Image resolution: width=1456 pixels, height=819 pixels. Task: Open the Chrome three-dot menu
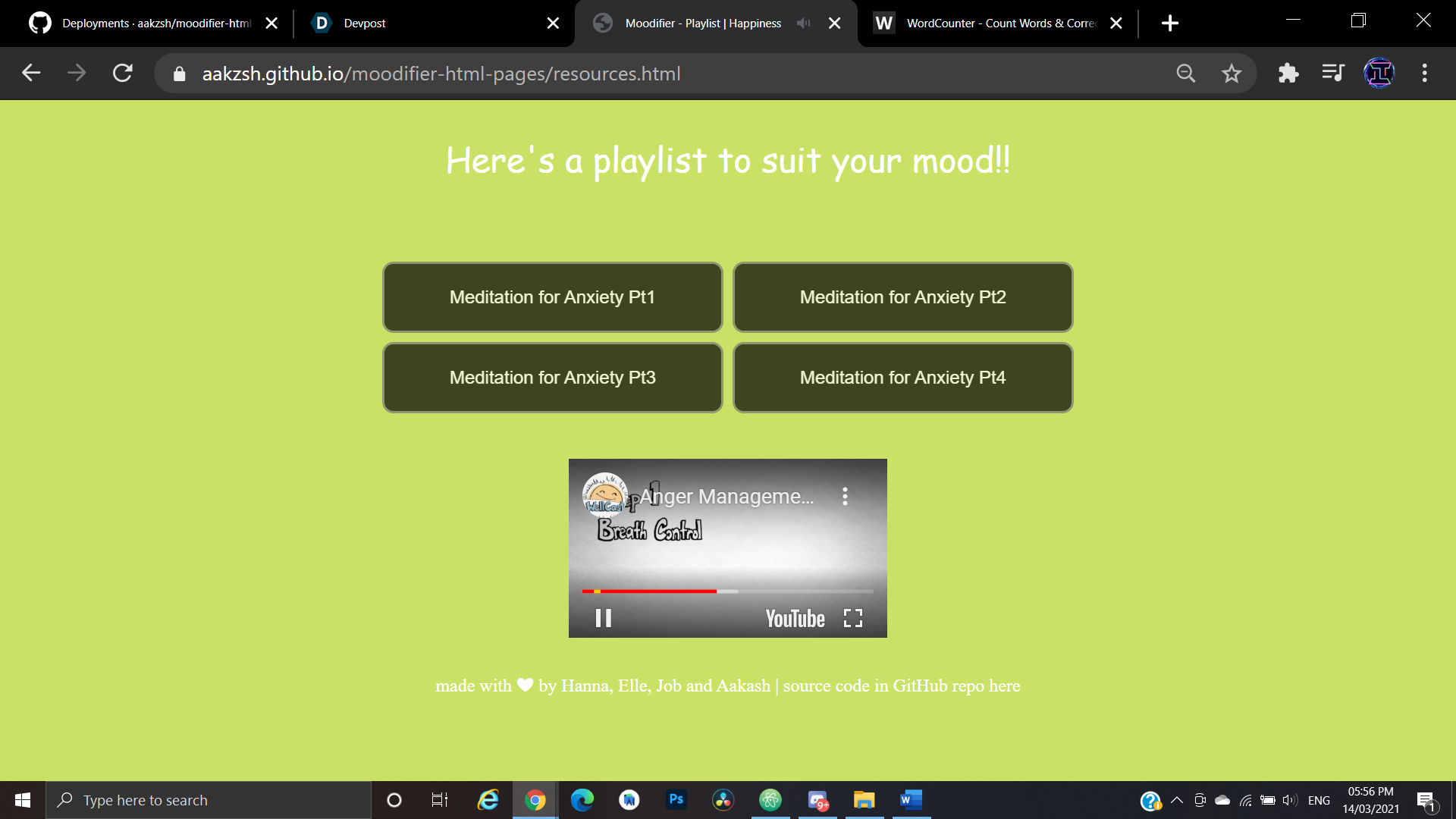click(x=1424, y=74)
